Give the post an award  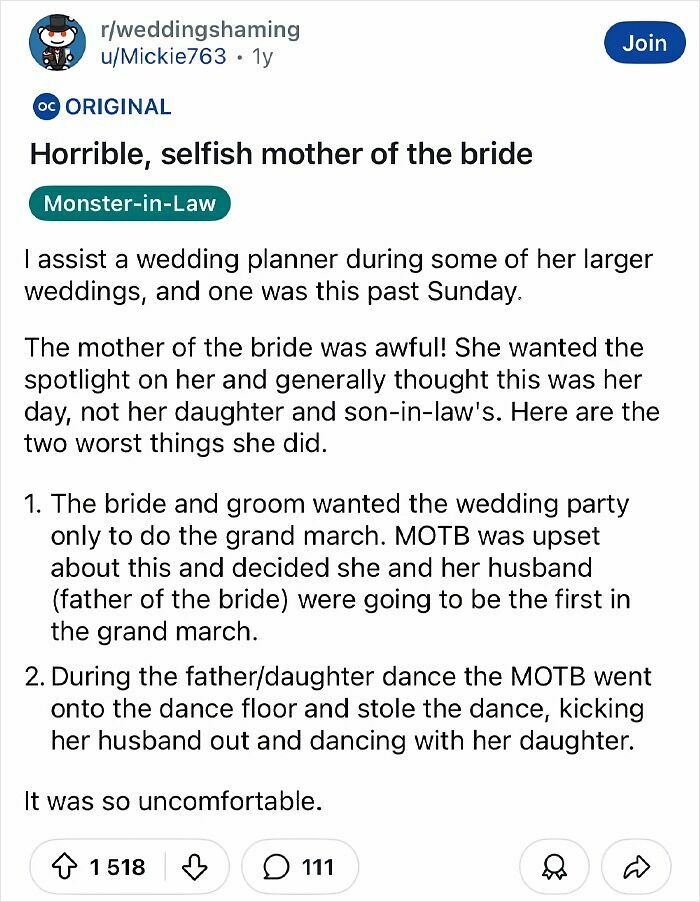coord(556,866)
